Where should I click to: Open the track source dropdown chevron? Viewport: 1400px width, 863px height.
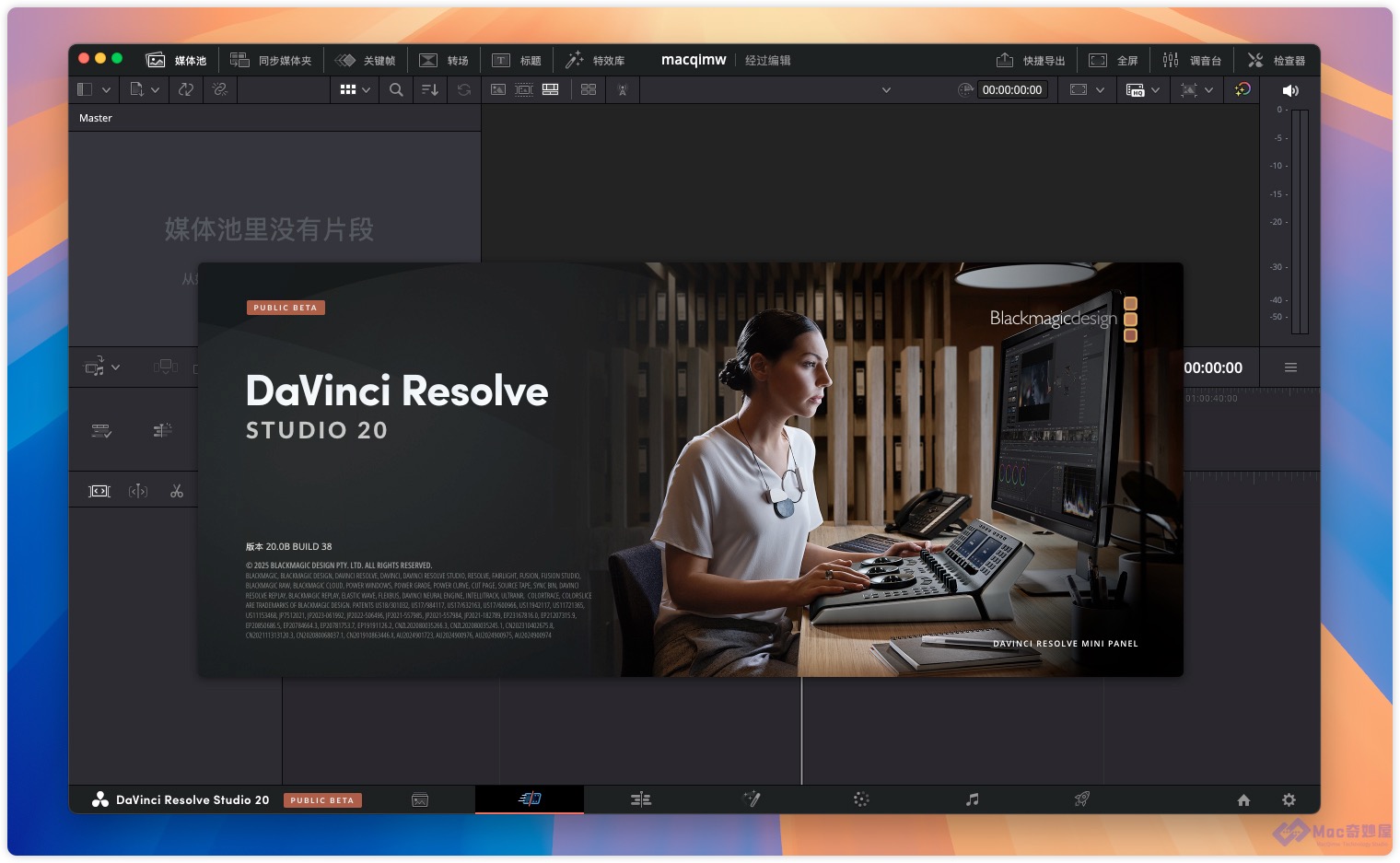pyautogui.click(x=115, y=367)
